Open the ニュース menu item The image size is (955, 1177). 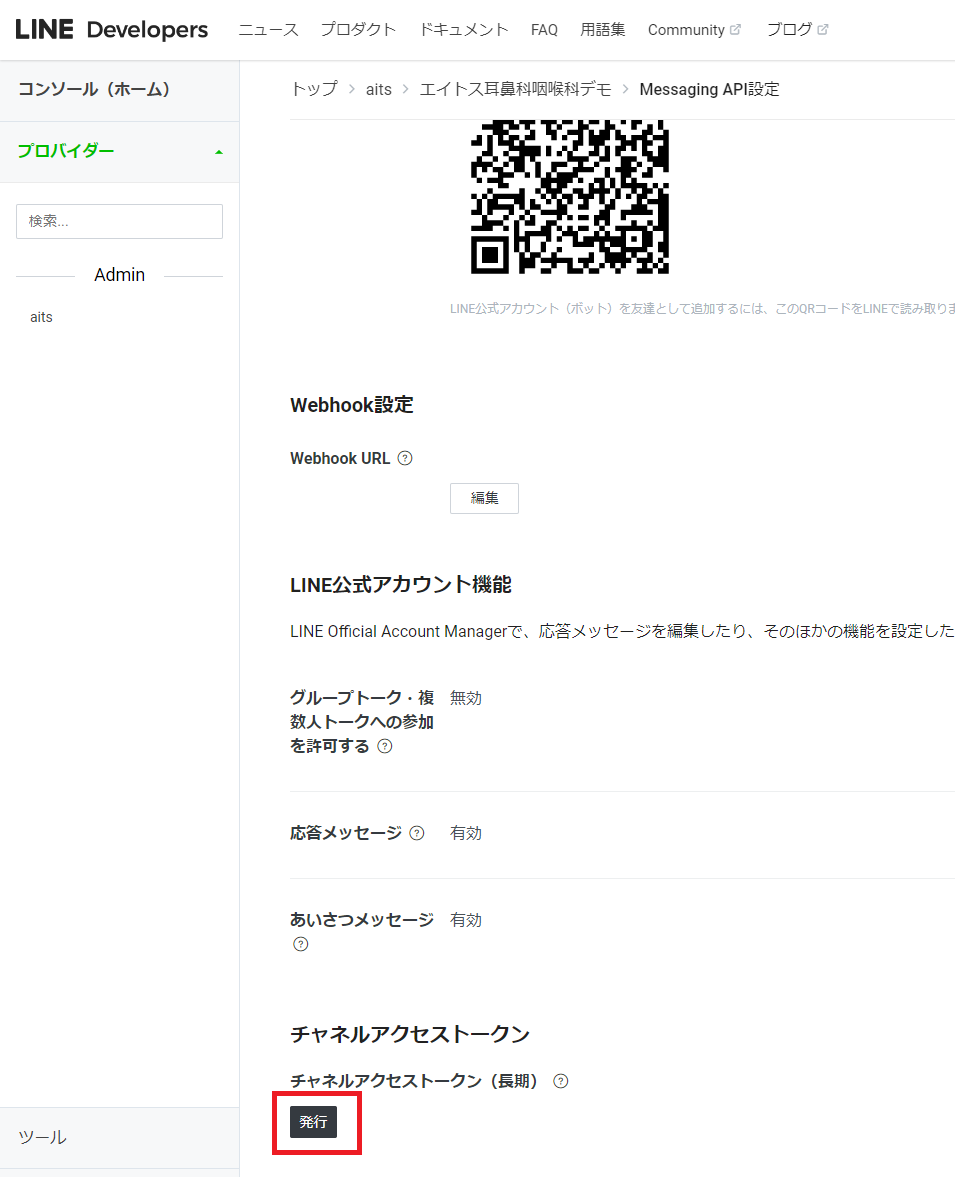pyautogui.click(x=267, y=29)
